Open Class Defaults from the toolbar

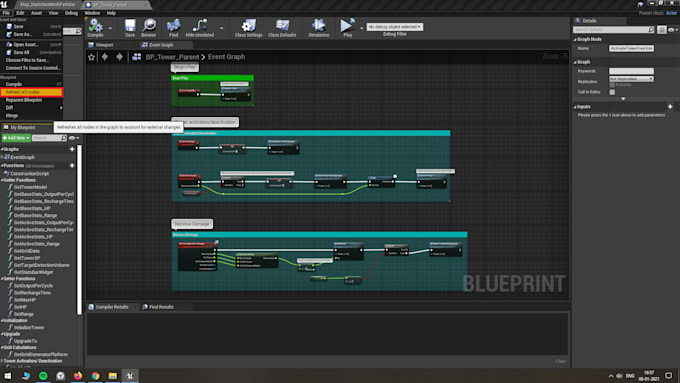pyautogui.click(x=282, y=27)
